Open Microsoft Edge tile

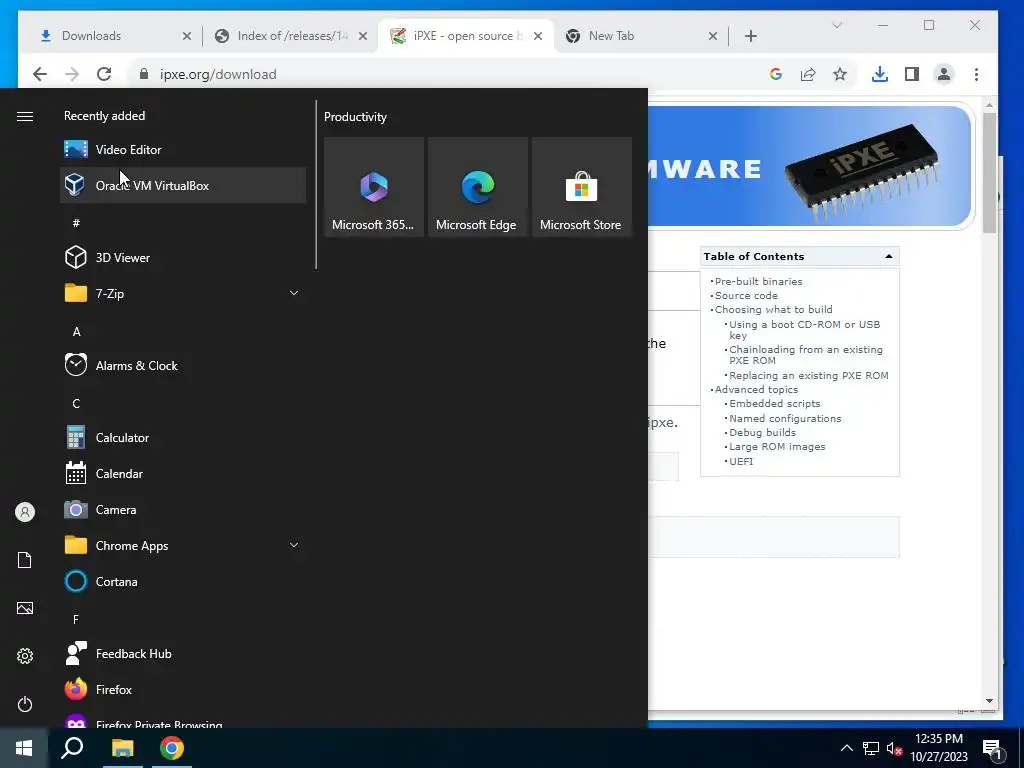pyautogui.click(x=477, y=187)
